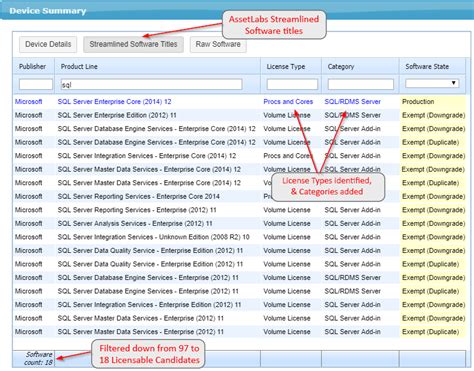Click Software count: 18 footer text
This screenshot has height=371, width=474.
click(x=38, y=358)
